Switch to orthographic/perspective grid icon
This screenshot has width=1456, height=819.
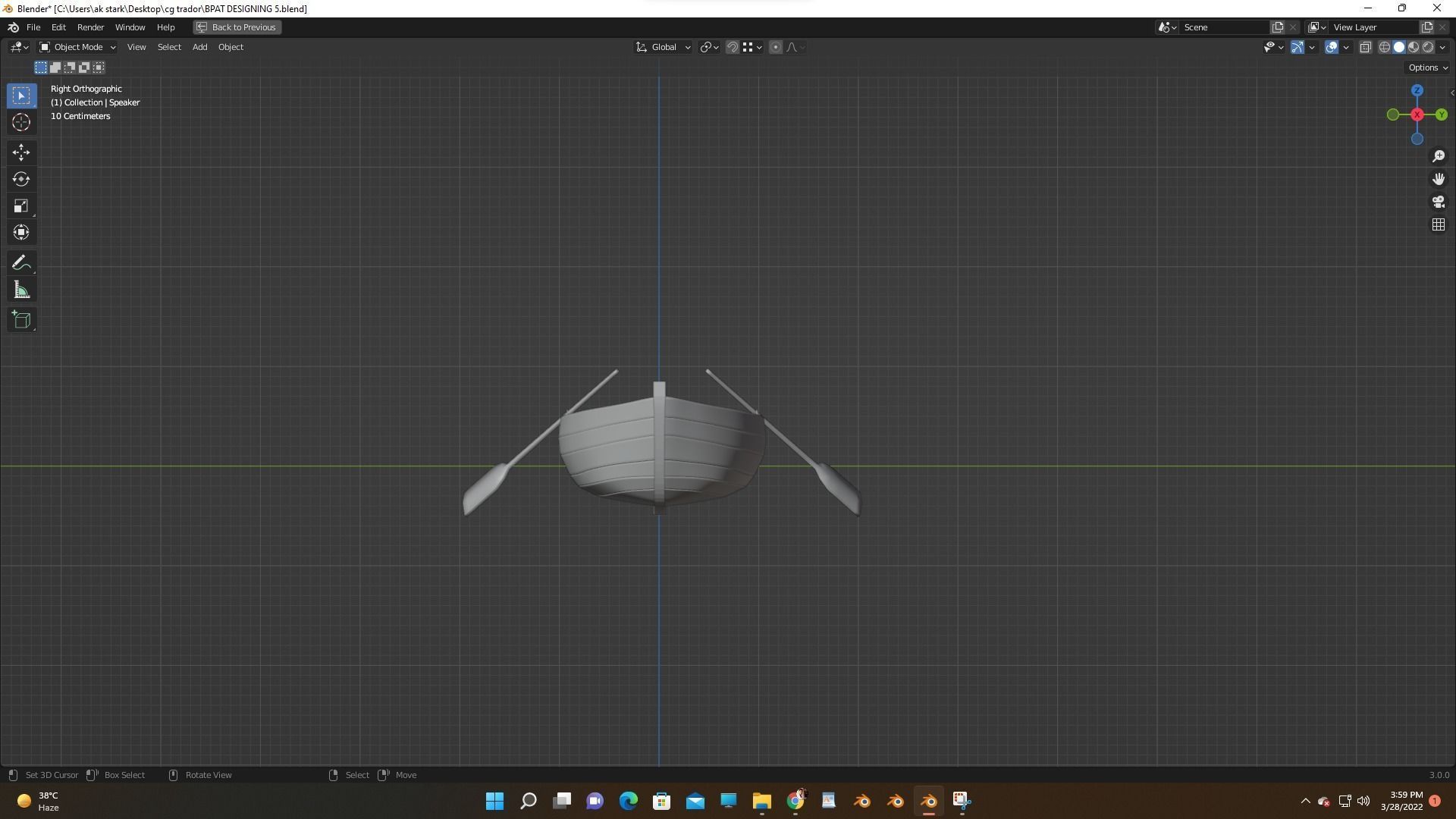coord(1439,224)
